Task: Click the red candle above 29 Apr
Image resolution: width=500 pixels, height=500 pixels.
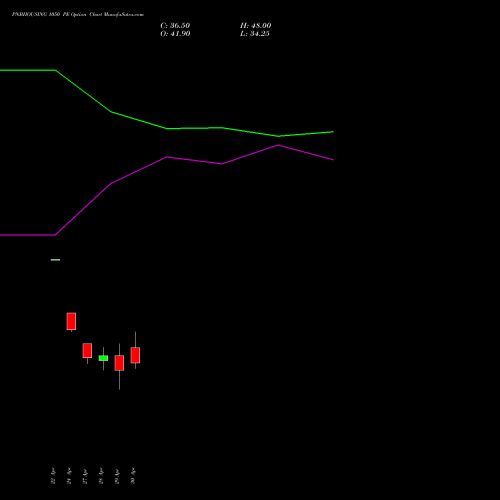Action: coord(119,363)
